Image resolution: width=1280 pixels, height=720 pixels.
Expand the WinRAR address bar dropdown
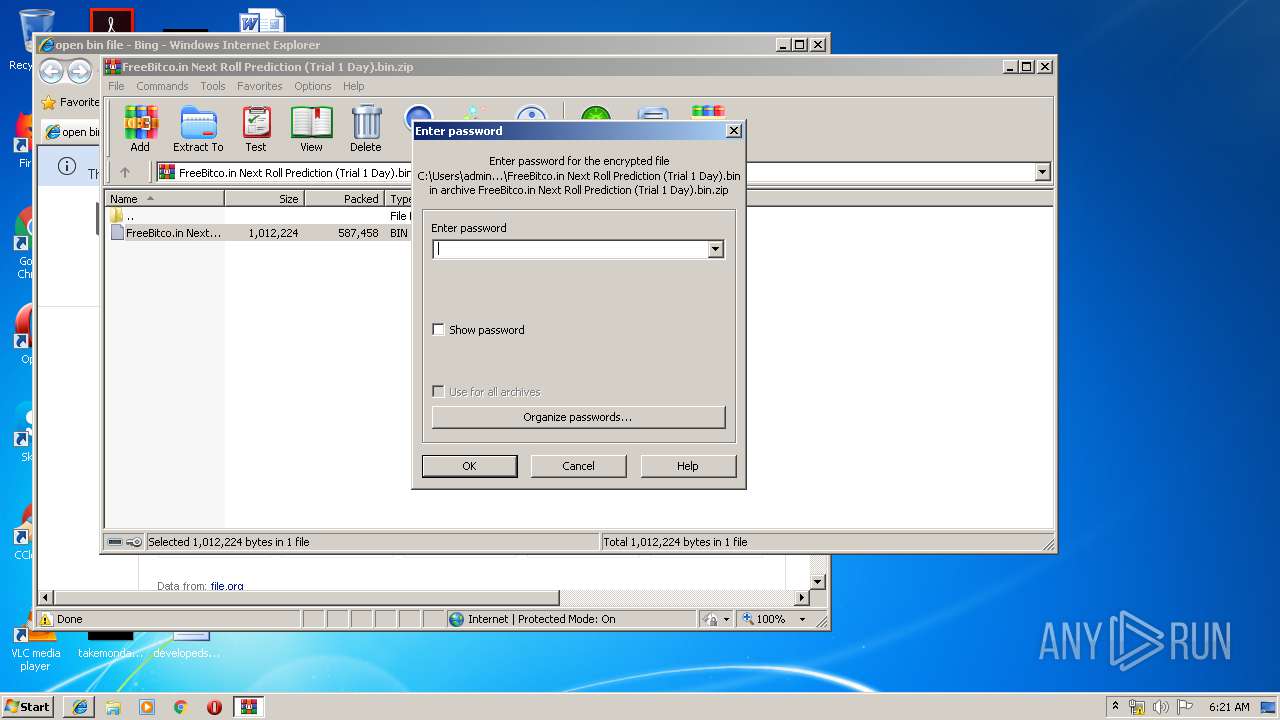coord(1043,172)
